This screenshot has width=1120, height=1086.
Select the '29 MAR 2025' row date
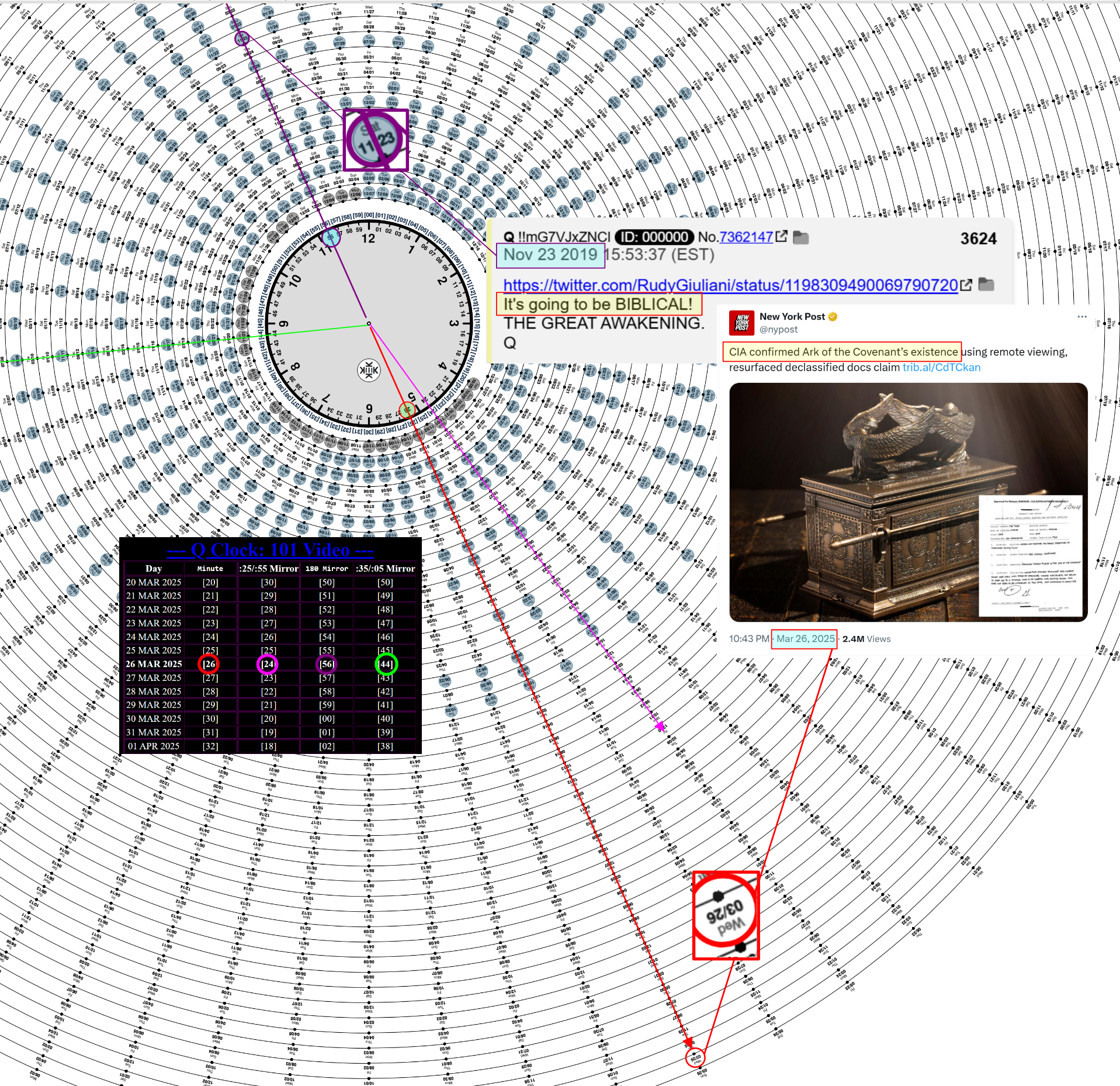click(154, 705)
